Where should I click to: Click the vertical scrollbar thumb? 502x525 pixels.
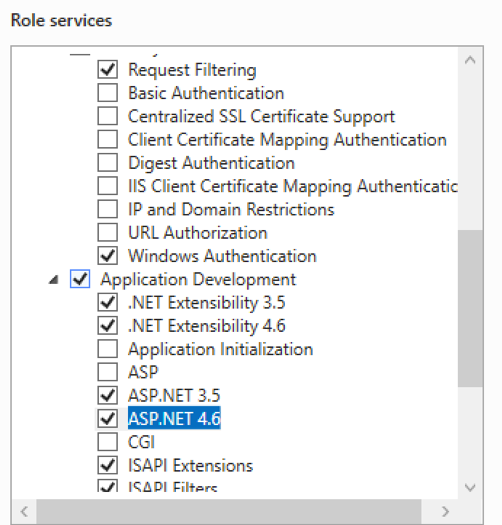[x=470, y=308]
